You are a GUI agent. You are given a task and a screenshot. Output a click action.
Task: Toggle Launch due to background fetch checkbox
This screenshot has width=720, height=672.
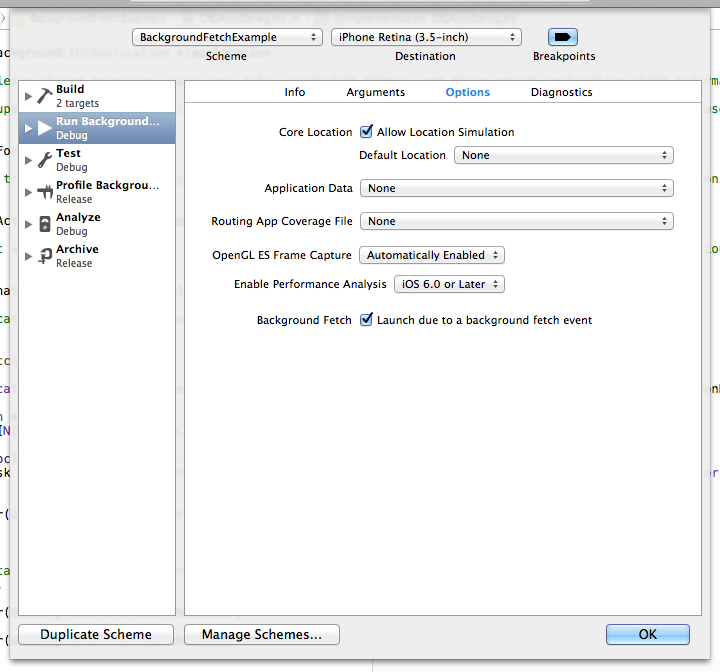(x=367, y=320)
